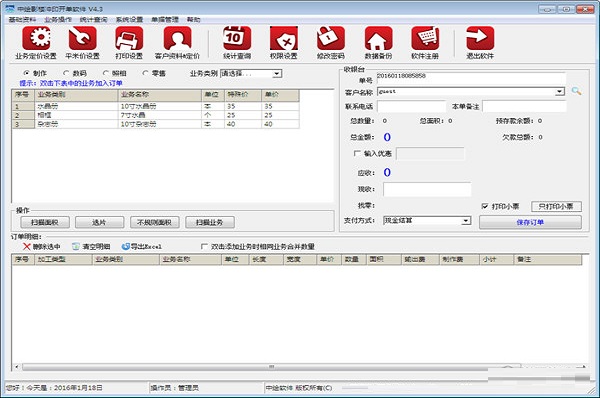Expand 支付方式 dropdown
The height and width of the screenshot is (398, 600).
point(466,220)
